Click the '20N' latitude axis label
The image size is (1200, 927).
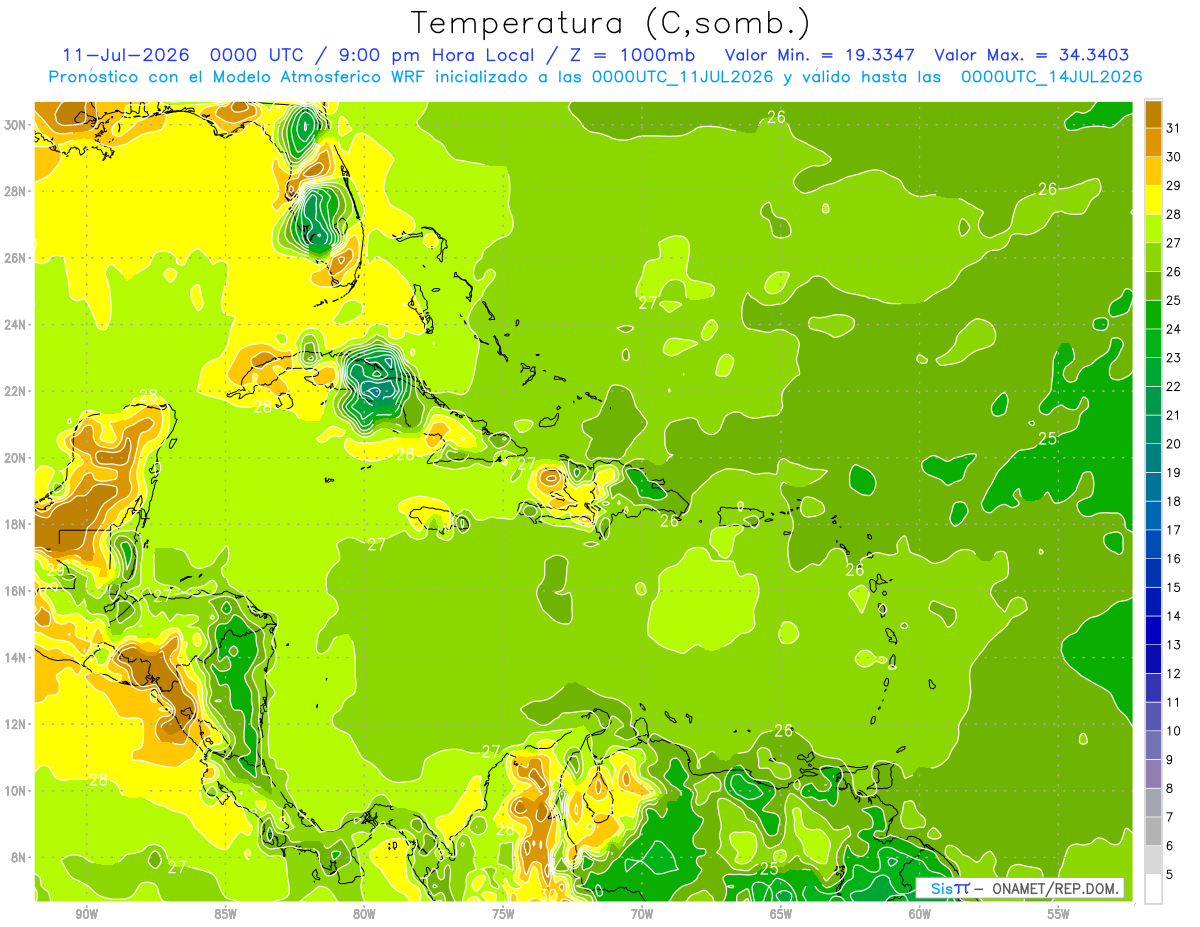click(x=15, y=458)
